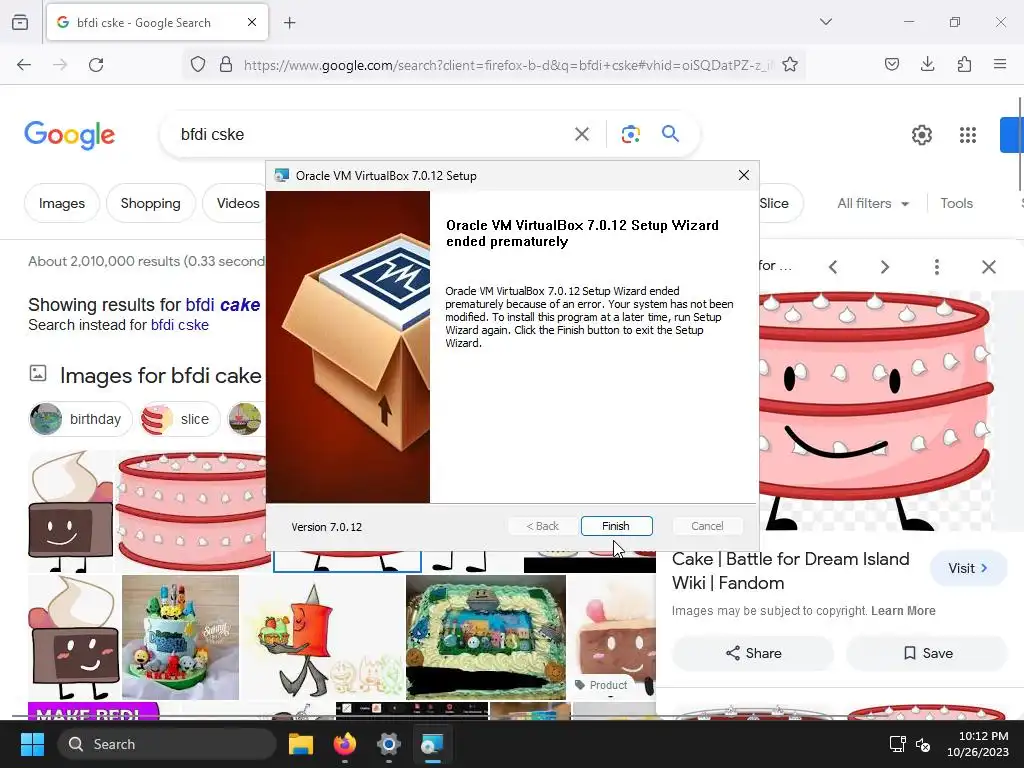Click the Share button in image panel
The height and width of the screenshot is (768, 1024).
pos(753,653)
